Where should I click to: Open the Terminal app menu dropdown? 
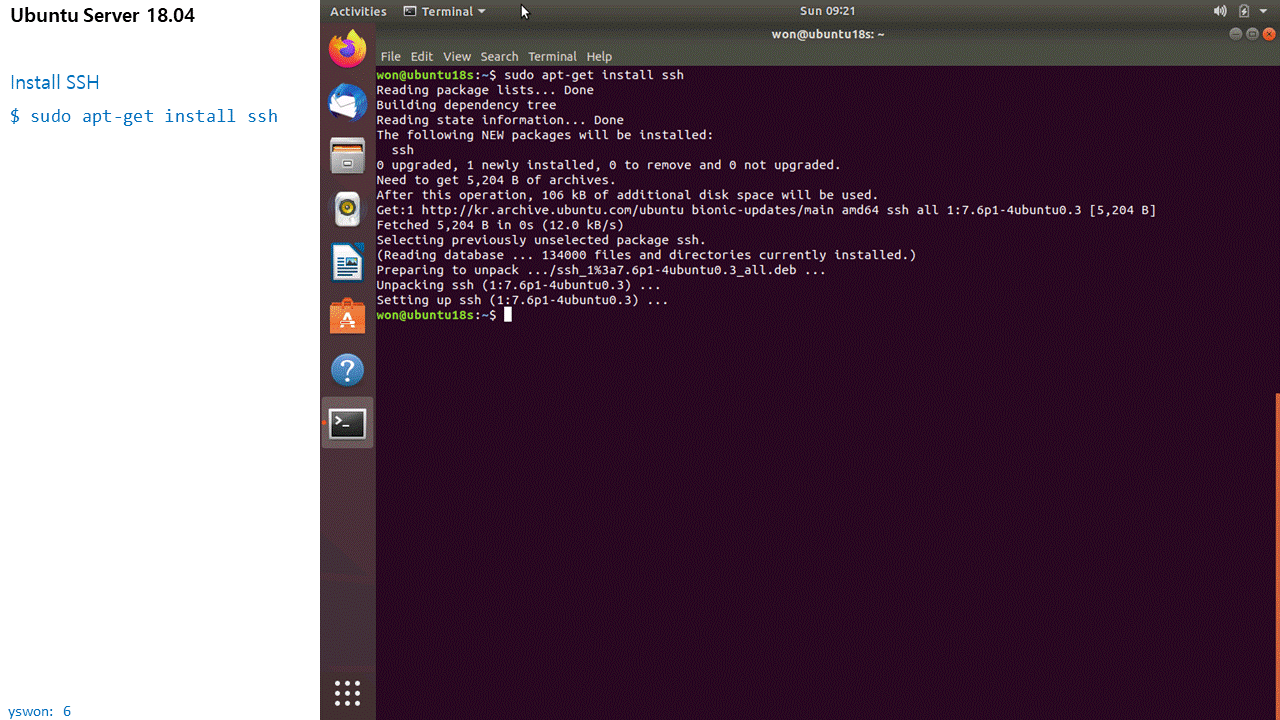[x=444, y=11]
